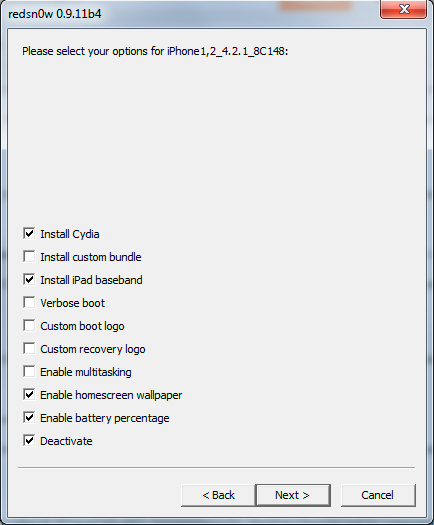Click the 'Install custom bundle' label text
This screenshot has width=434, height=525.
(91, 257)
